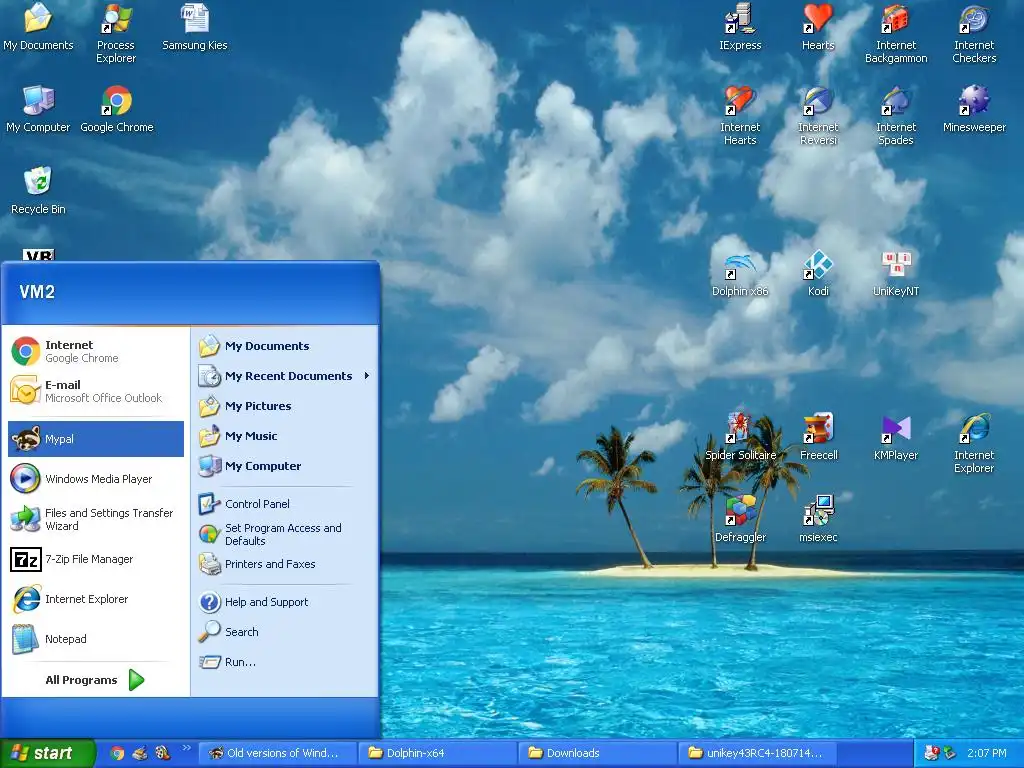Viewport: 1024px width, 768px height.
Task: Open E-mail Microsoft Office Outlook entry
Action: pos(96,391)
